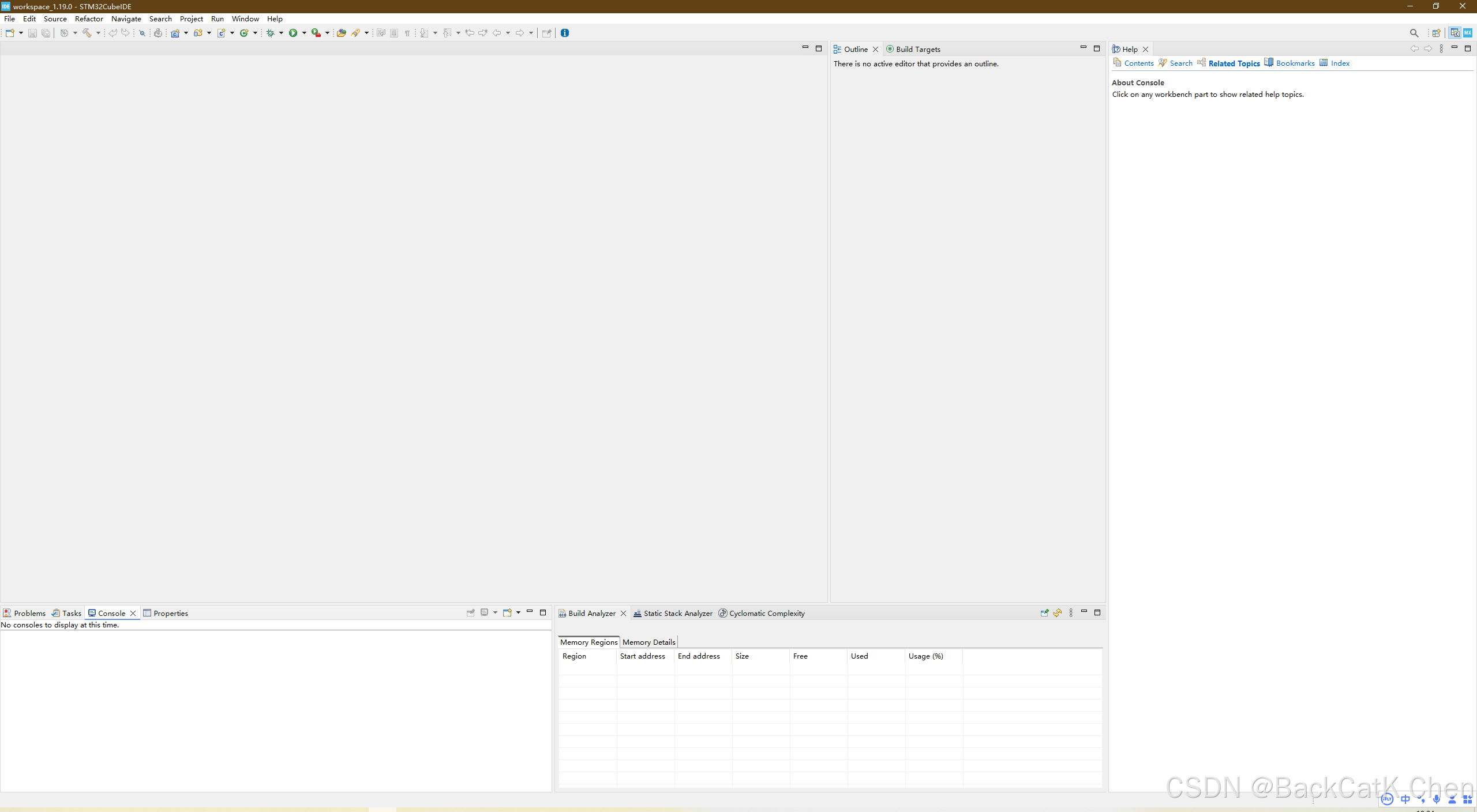Click the Build hammer icon
The width and height of the screenshot is (1477, 812).
[x=87, y=33]
